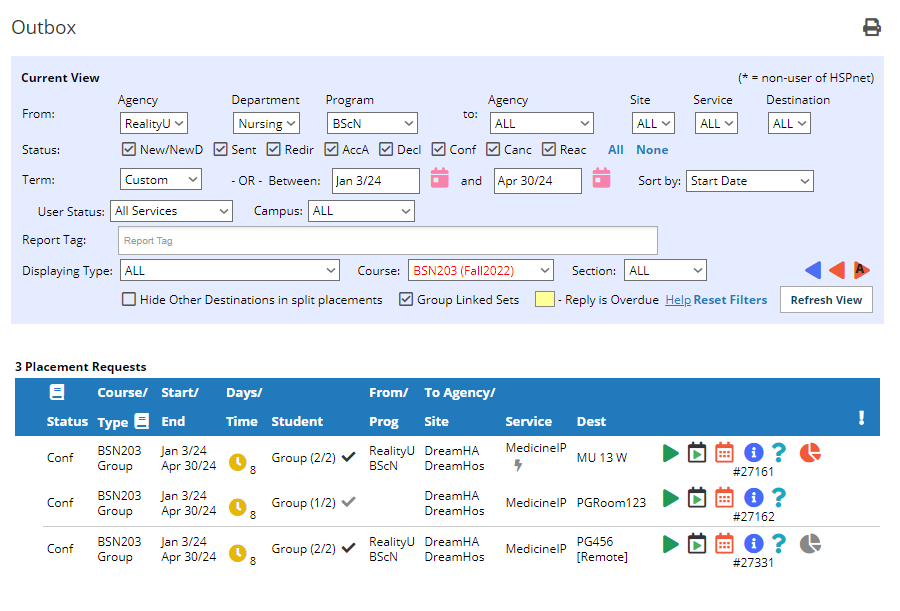Click the Student column header

pyautogui.click(x=297, y=421)
